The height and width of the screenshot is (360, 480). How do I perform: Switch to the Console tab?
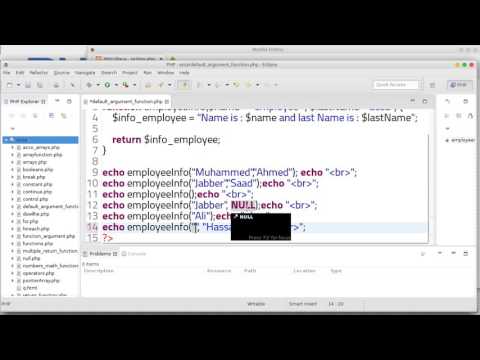[134, 254]
